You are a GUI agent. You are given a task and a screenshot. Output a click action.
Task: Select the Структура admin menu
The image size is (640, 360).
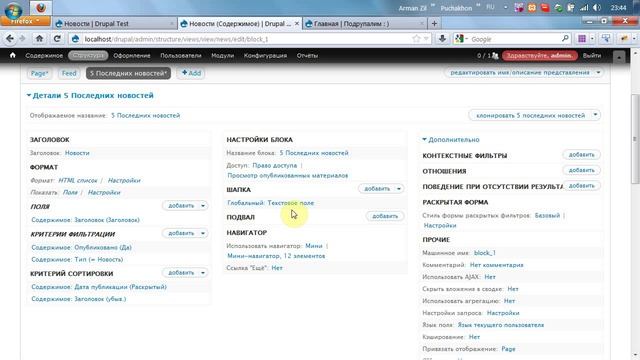[x=88, y=56]
